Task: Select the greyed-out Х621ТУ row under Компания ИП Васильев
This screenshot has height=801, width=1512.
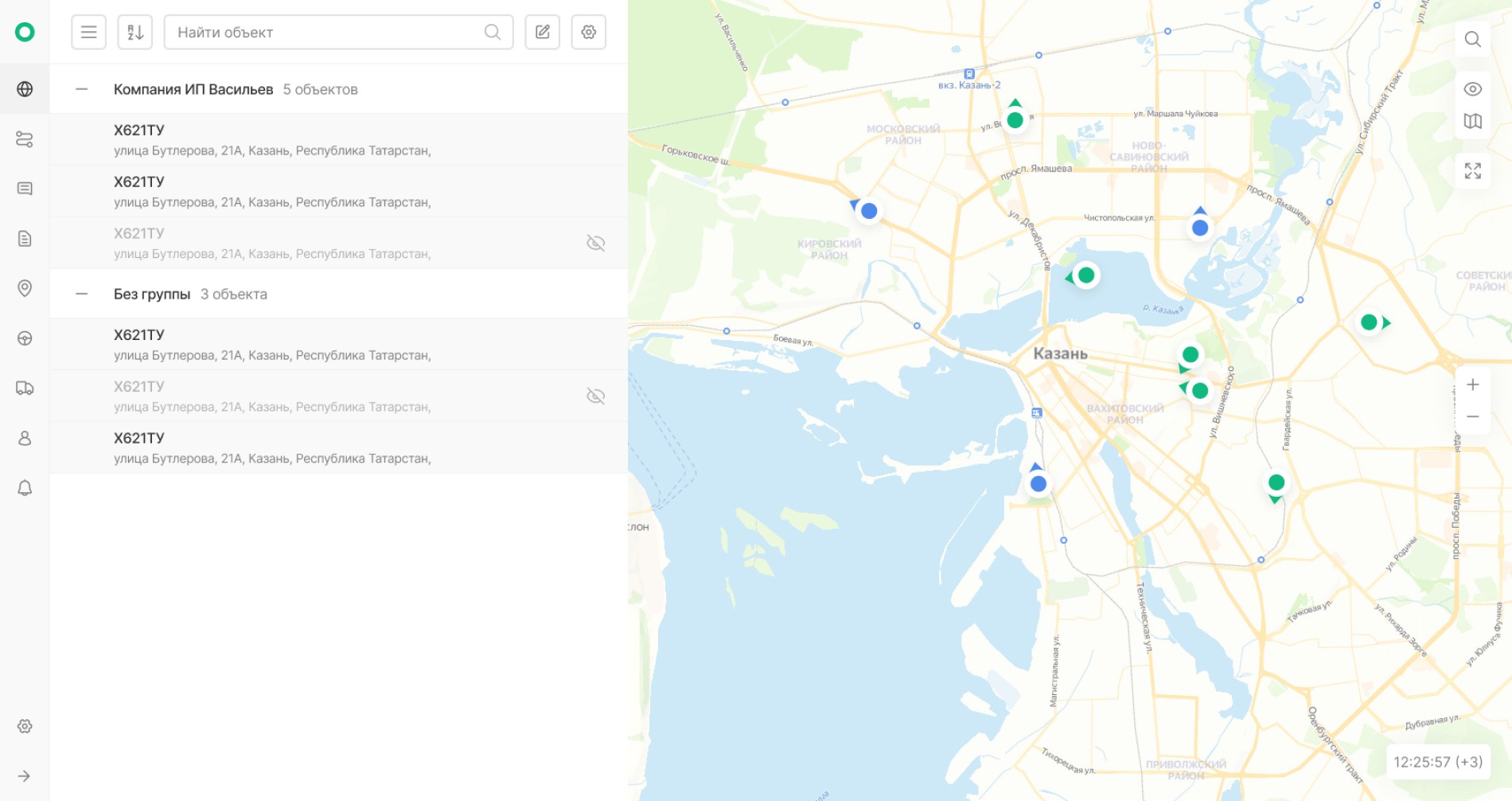Action: pyautogui.click(x=339, y=243)
